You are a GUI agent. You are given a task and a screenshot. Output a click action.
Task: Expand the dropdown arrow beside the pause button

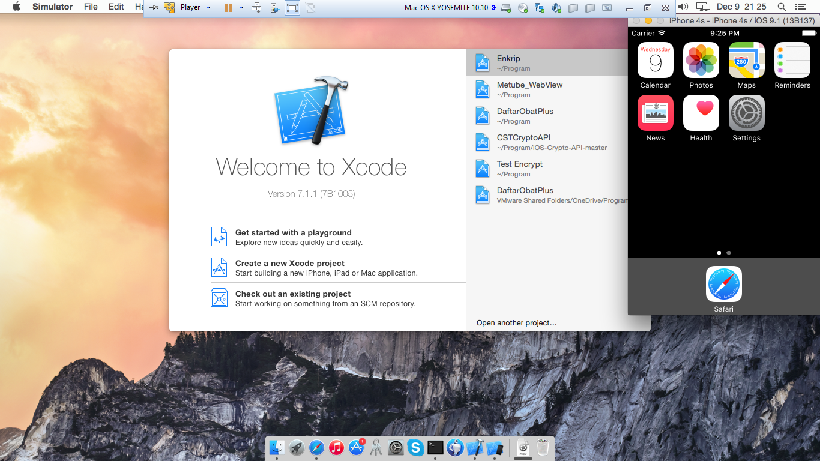point(241,7)
